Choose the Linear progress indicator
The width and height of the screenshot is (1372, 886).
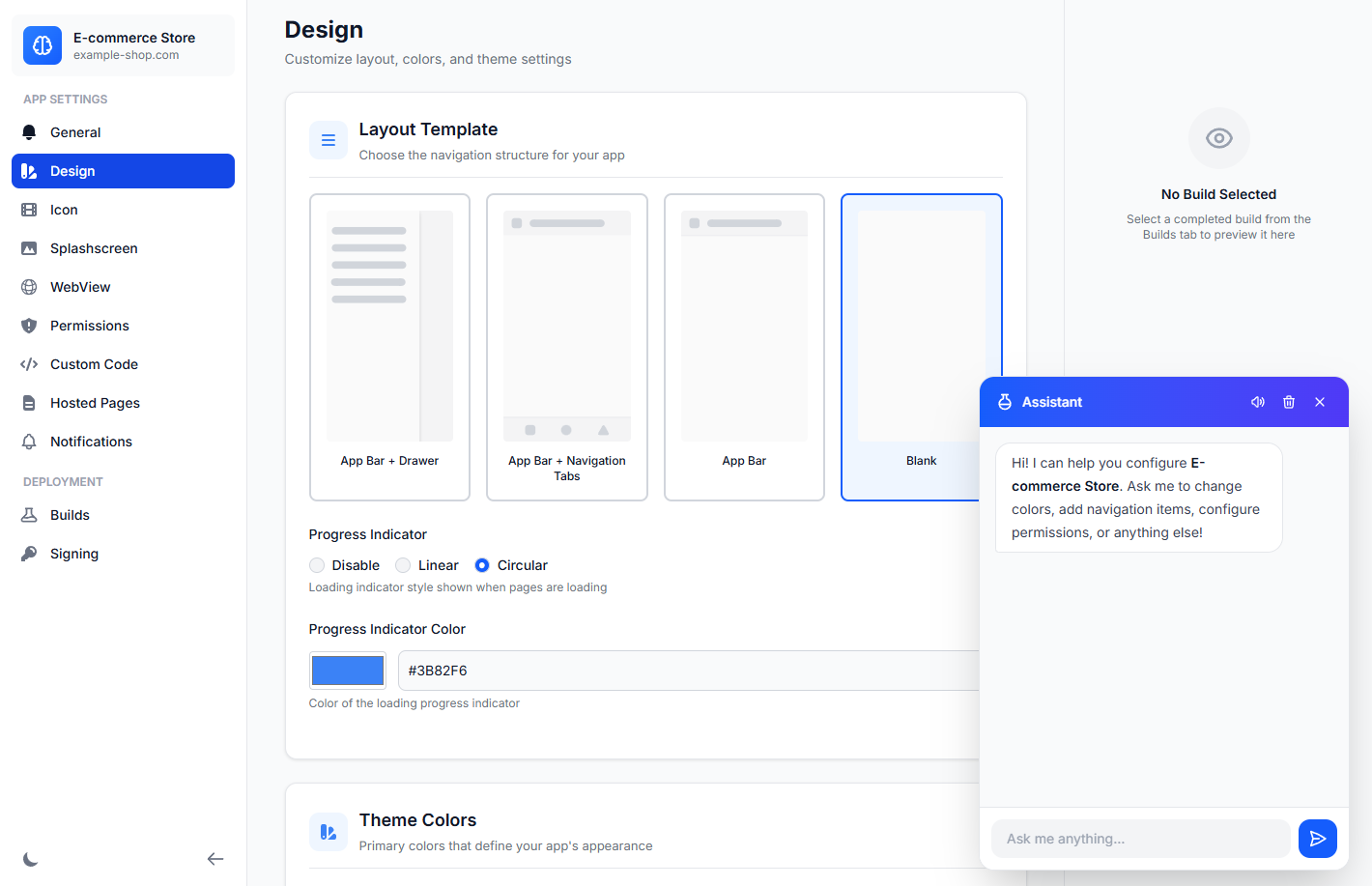pos(404,565)
